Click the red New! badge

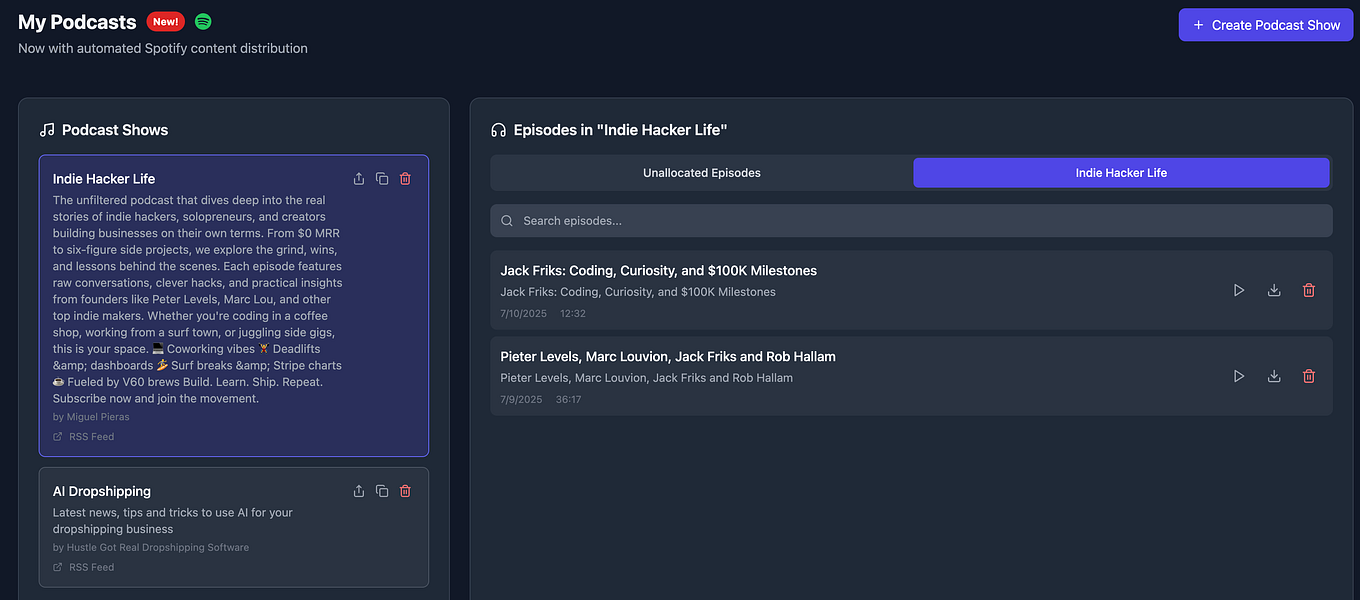166,22
